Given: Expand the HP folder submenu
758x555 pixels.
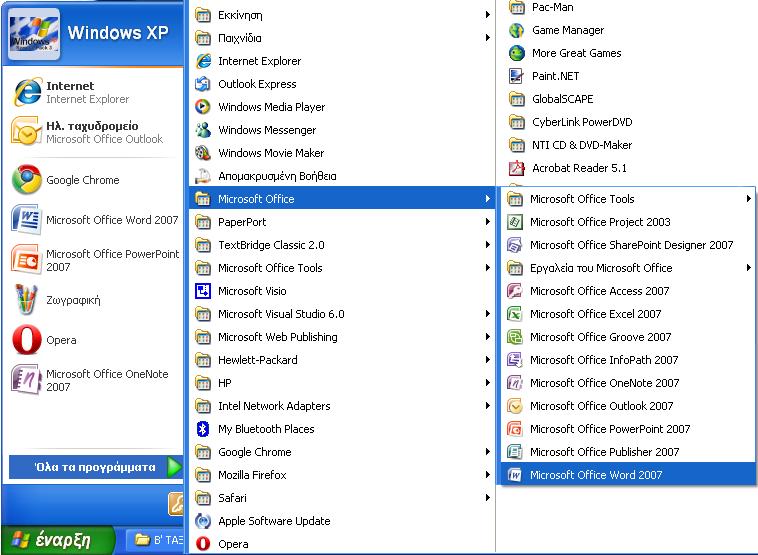Looking at the screenshot, I should tap(343, 383).
